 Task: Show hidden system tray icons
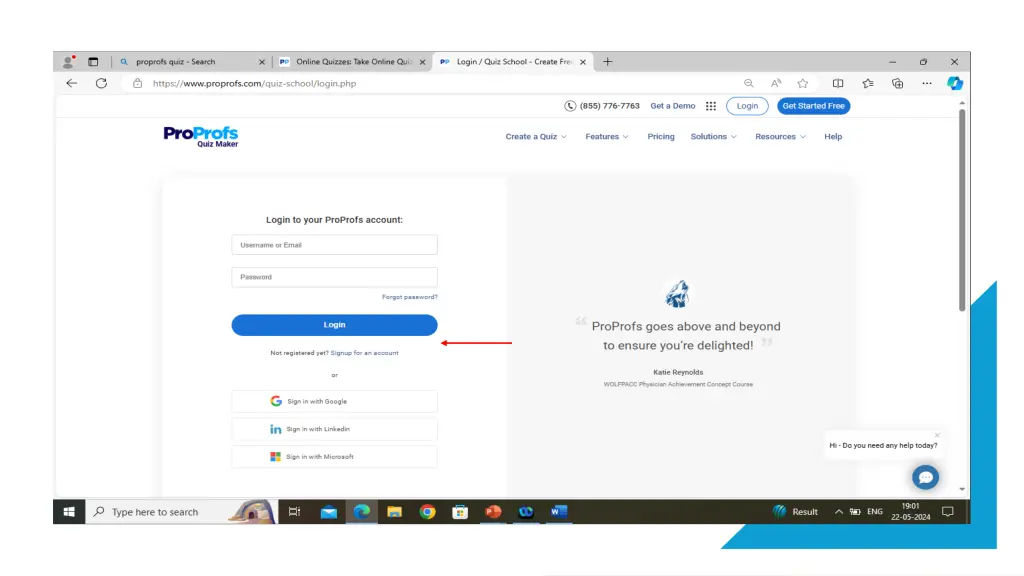839,512
